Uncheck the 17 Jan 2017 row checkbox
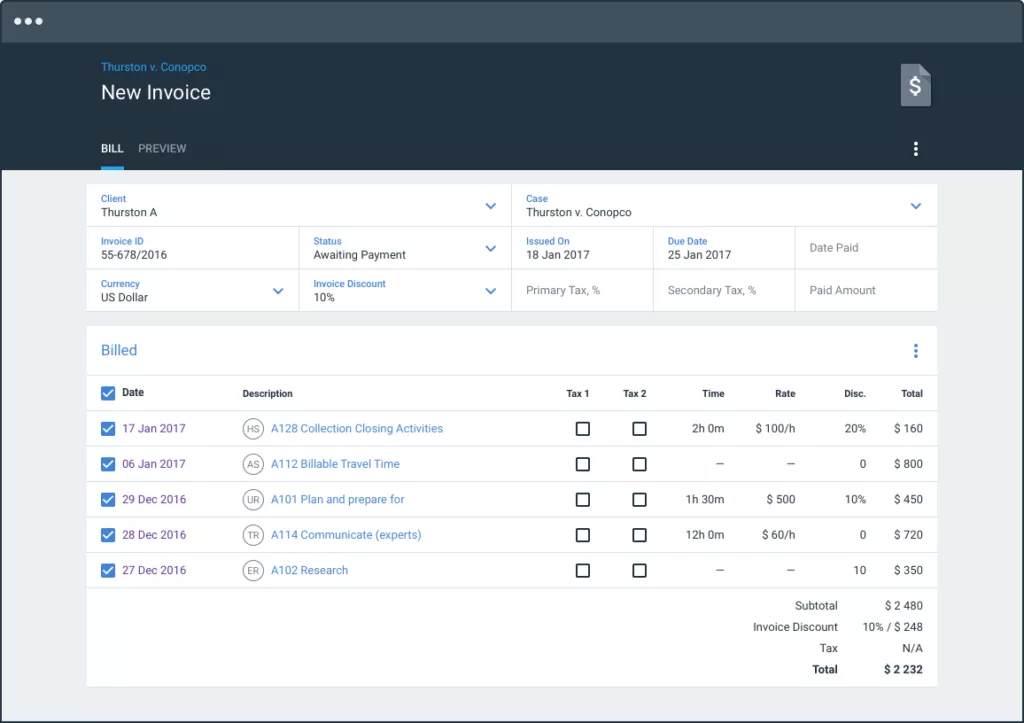Viewport: 1024px width, 723px height. pyautogui.click(x=108, y=428)
